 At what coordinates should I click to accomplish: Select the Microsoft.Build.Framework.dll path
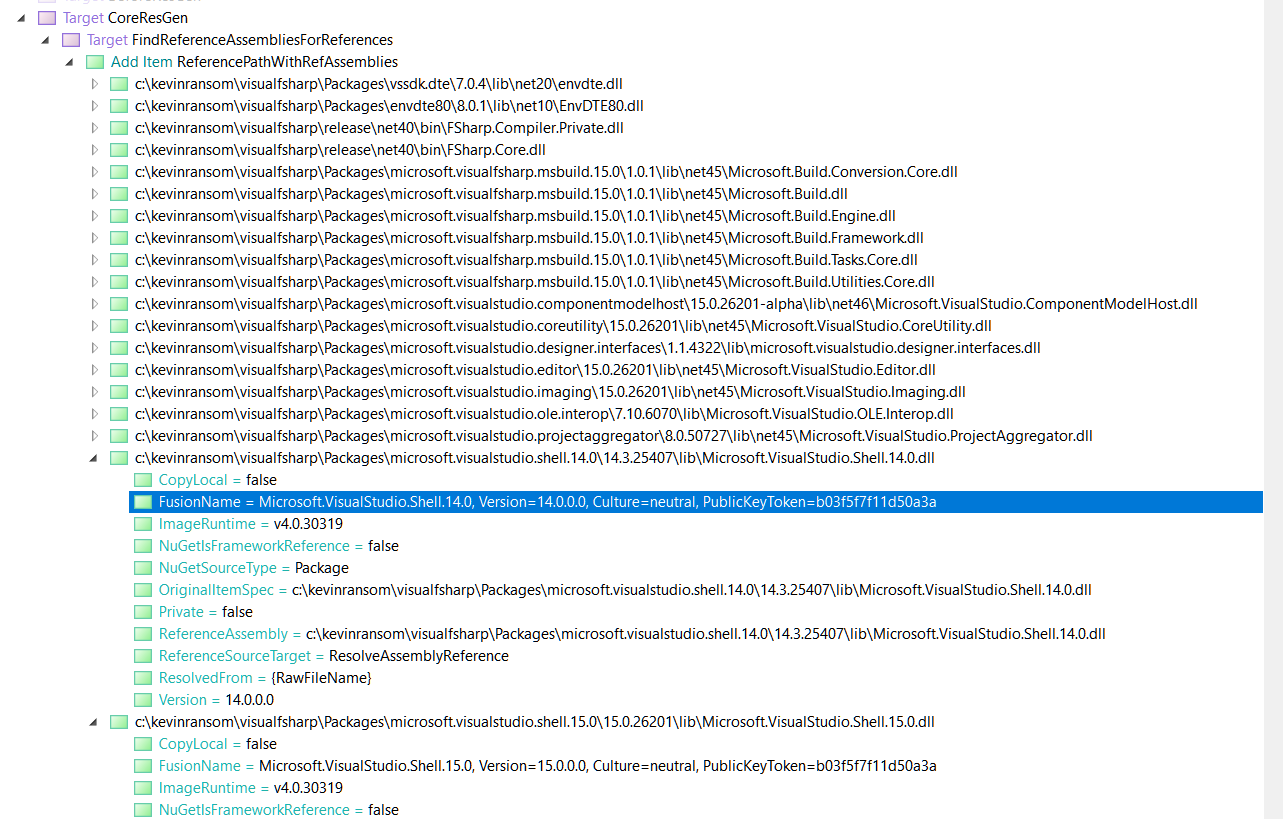529,238
